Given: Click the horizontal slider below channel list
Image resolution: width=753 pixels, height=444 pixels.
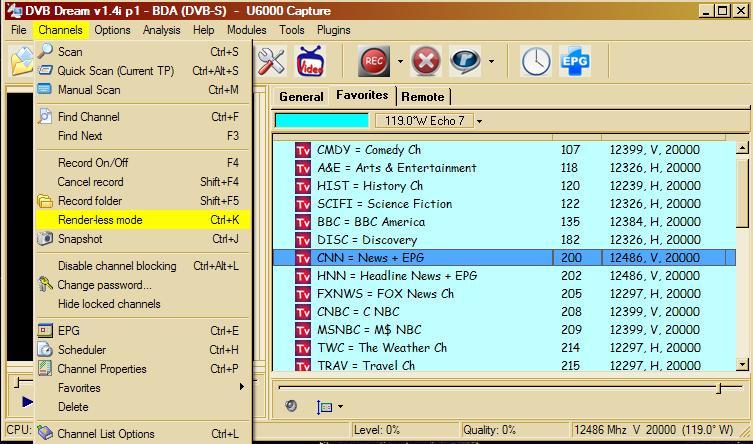Looking at the screenshot, I should pos(510,387).
